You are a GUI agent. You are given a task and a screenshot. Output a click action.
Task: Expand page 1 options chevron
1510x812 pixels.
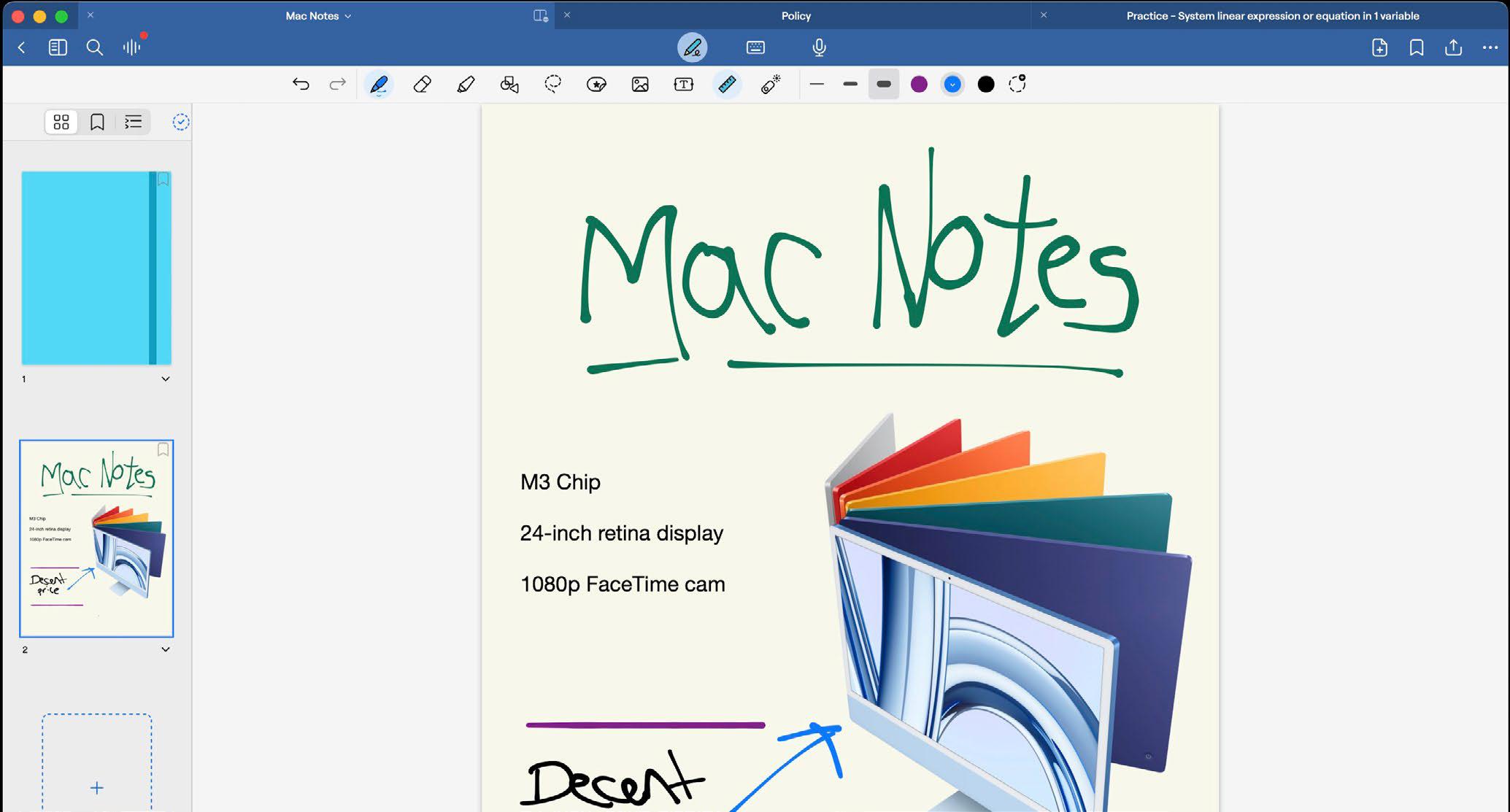(166, 379)
